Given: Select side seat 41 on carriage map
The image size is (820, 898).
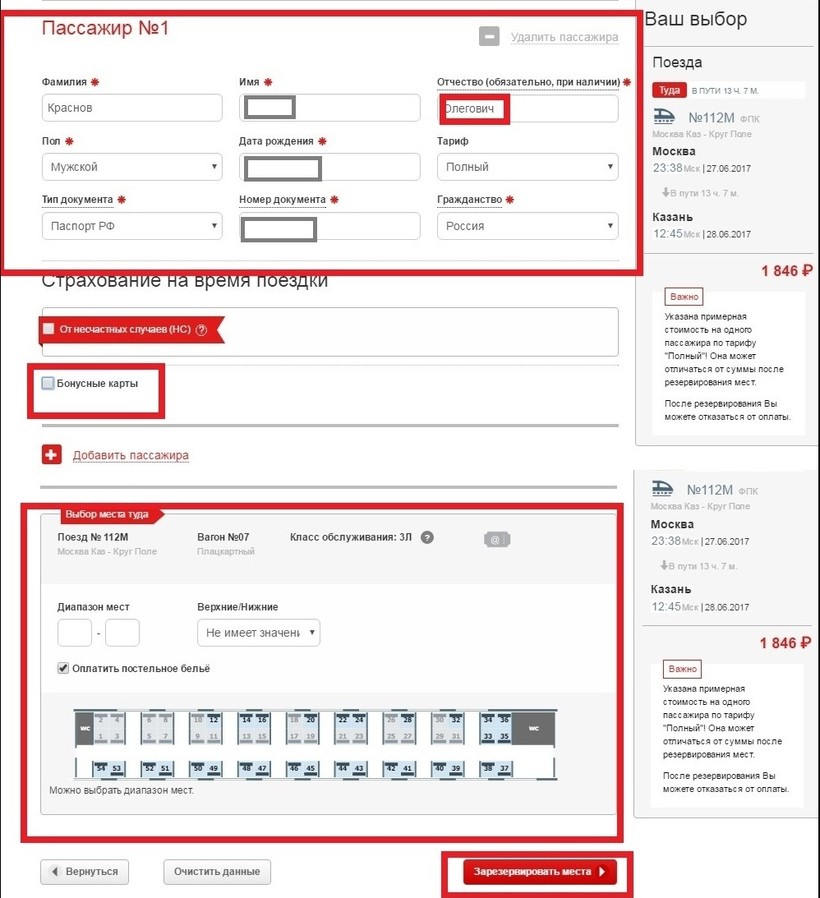Looking at the screenshot, I should 407,769.
